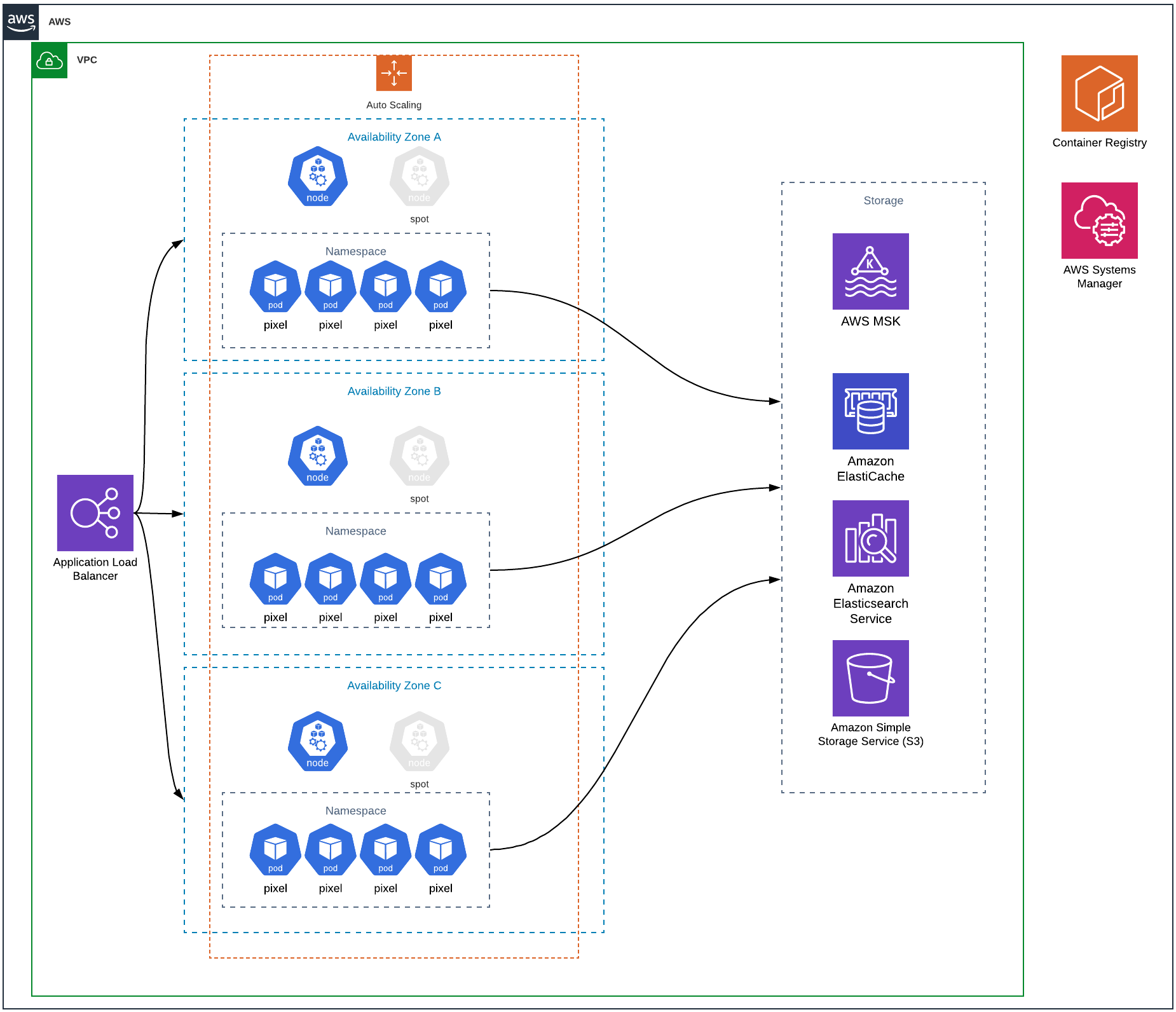Select the second pixel pod in Zone C
1176x1012 pixels.
click(331, 850)
